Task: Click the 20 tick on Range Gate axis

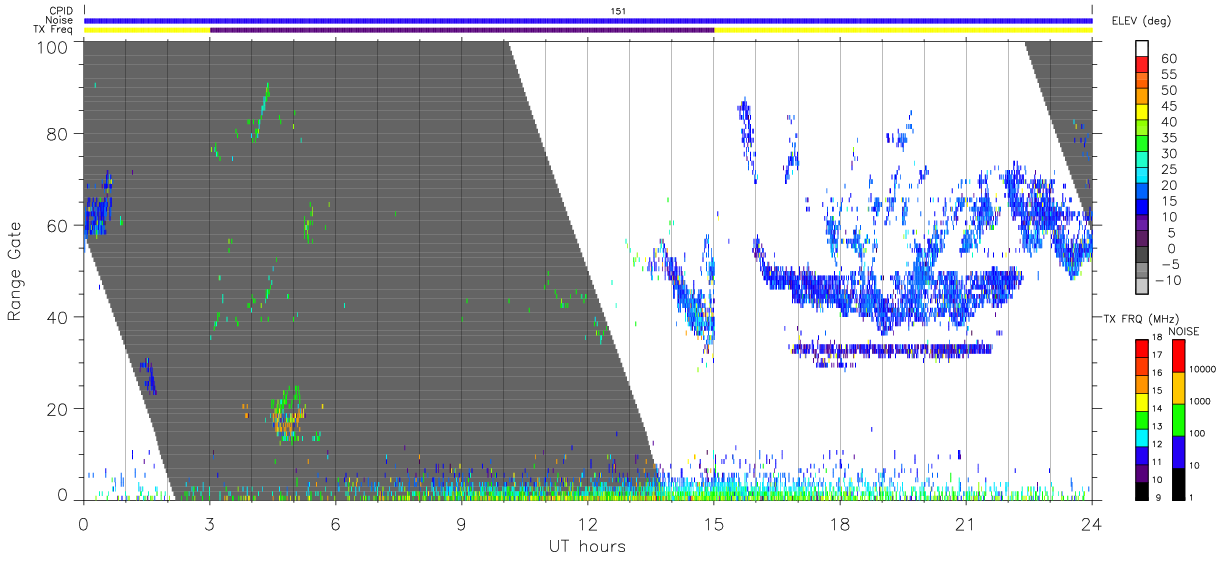Action: [57, 409]
